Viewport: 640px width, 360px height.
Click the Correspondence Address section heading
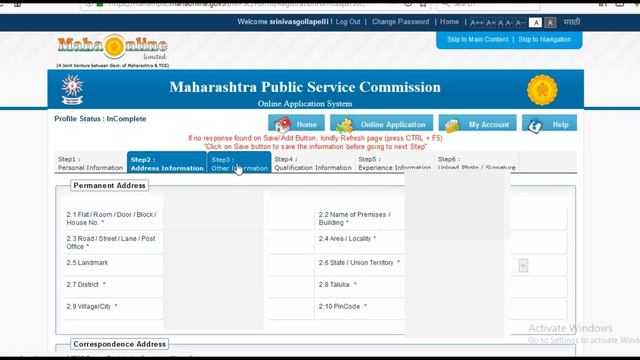[x=120, y=344]
